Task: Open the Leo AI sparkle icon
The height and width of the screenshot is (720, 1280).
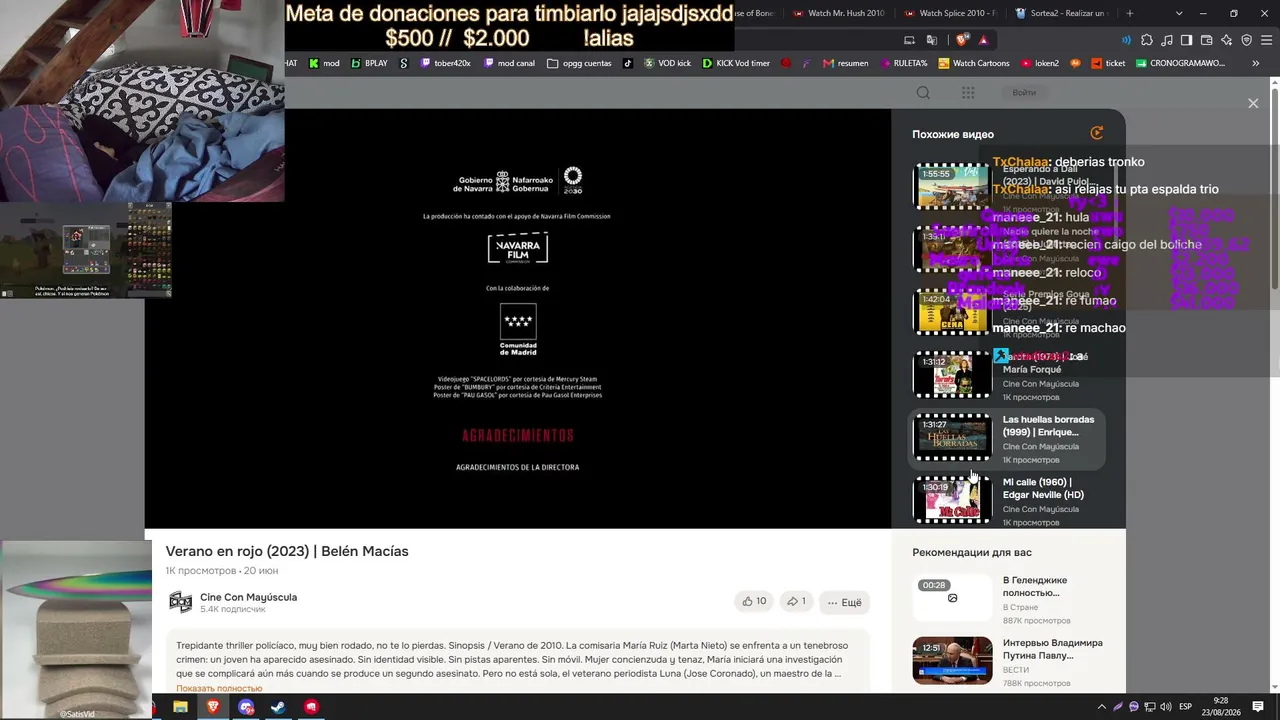Action: [1226, 40]
